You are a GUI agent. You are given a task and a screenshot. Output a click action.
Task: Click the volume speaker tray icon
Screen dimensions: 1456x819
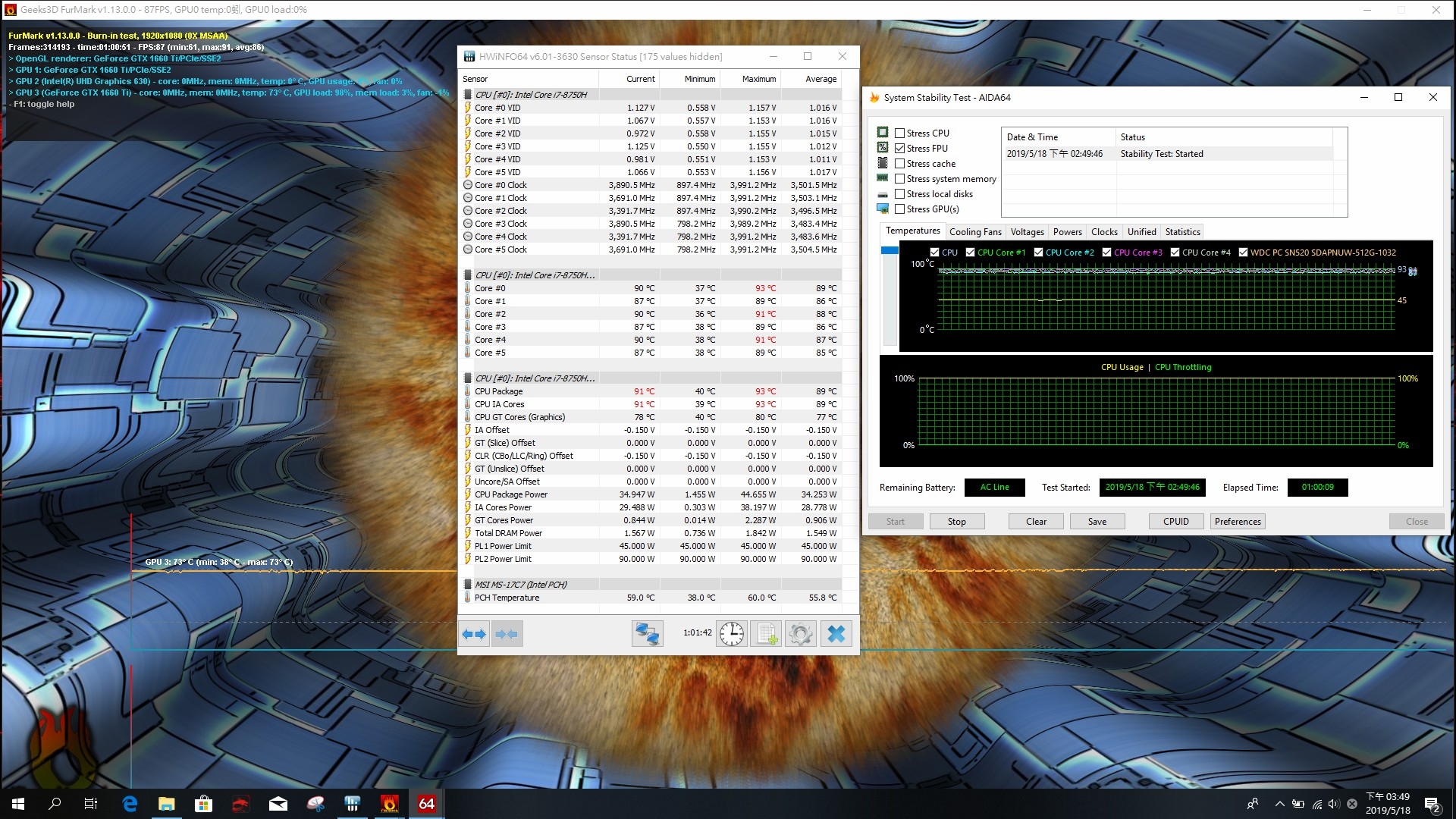pyautogui.click(x=1334, y=804)
